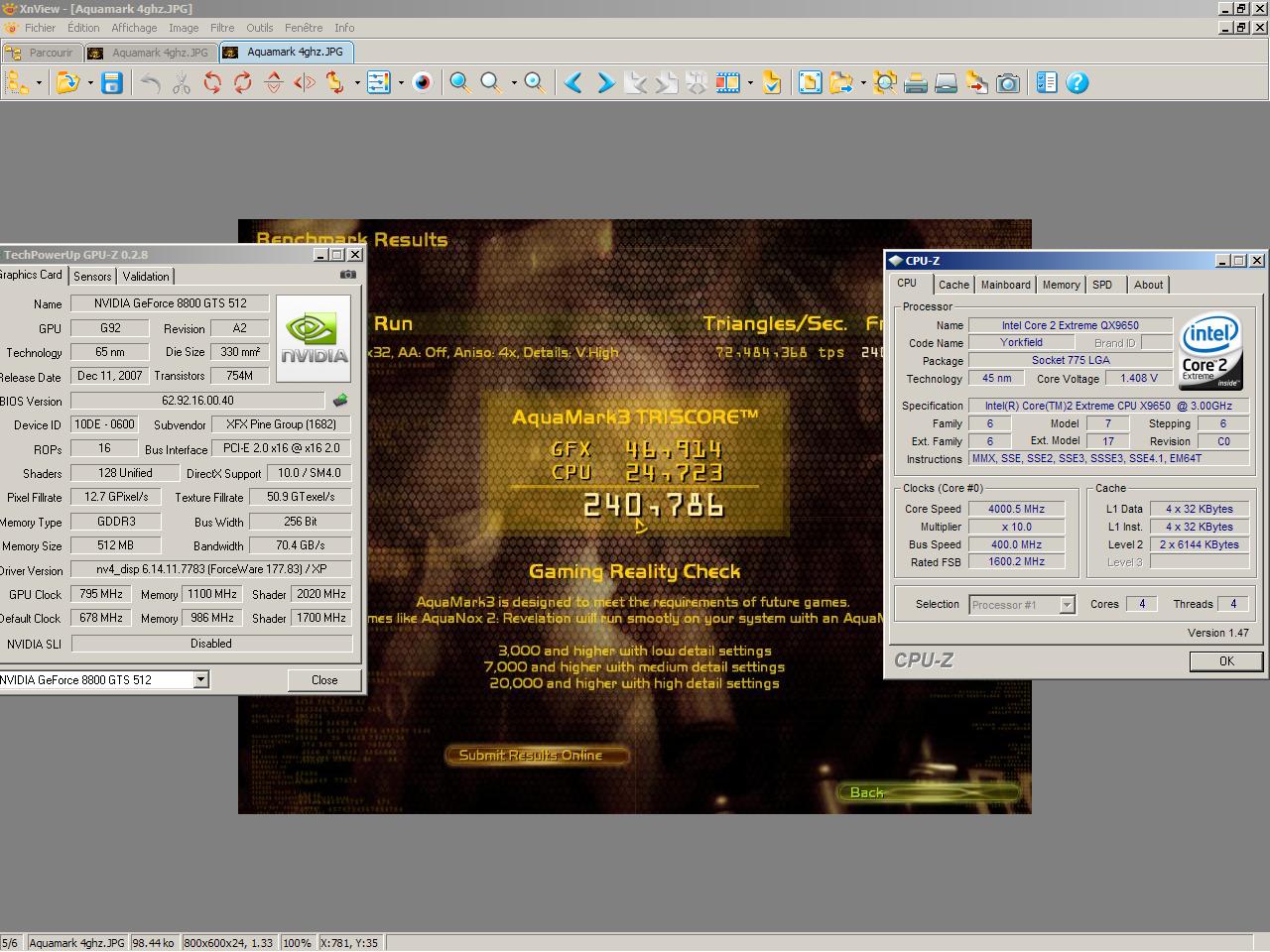Select the CPU-Z Cache tab
This screenshot has width=1270, height=952.
[953, 285]
